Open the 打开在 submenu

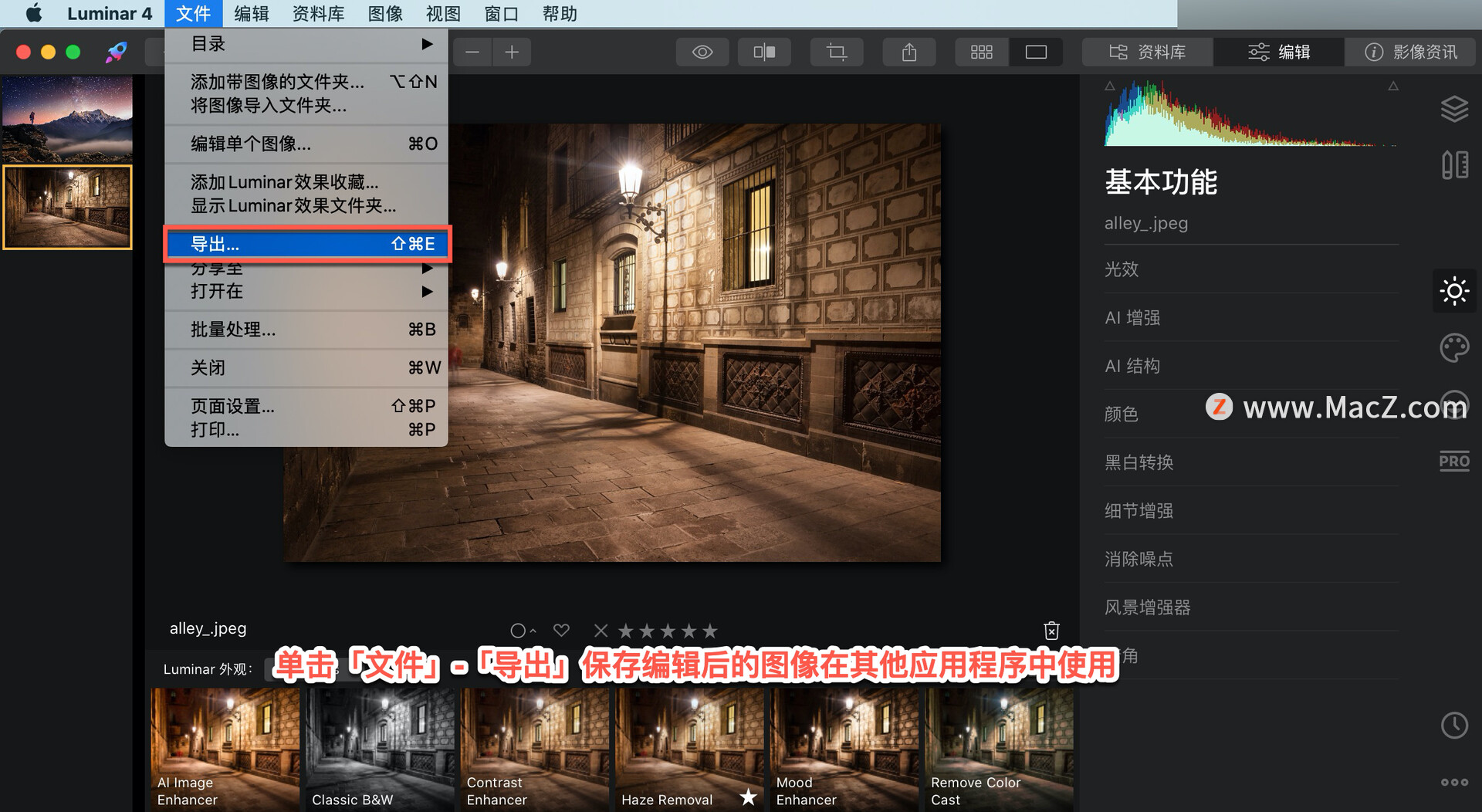[306, 291]
